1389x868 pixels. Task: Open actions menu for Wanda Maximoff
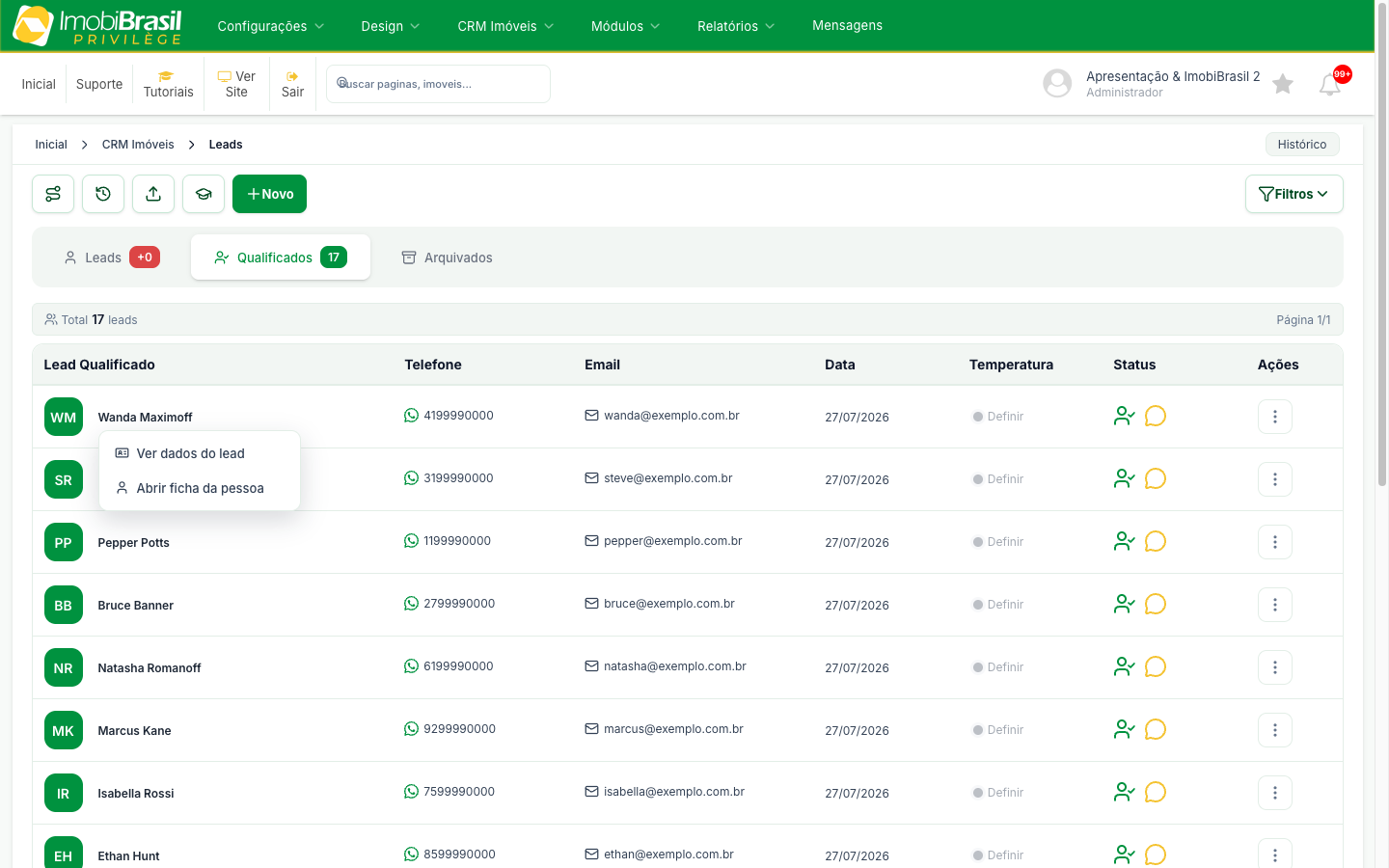point(1275,417)
